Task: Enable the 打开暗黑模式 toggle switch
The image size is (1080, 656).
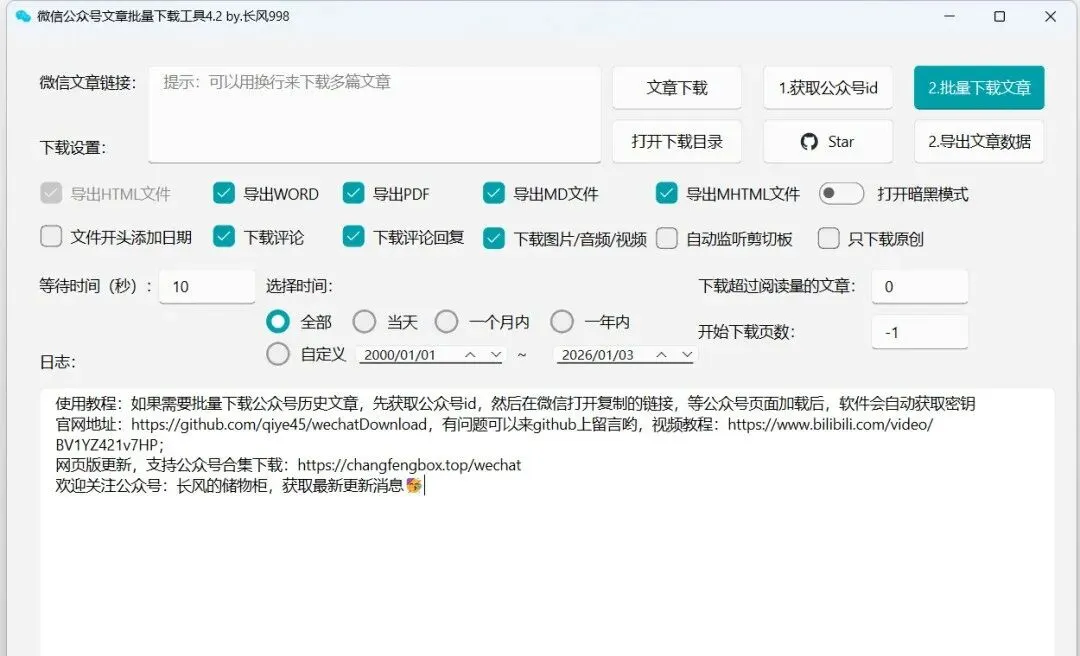Action: click(841, 194)
